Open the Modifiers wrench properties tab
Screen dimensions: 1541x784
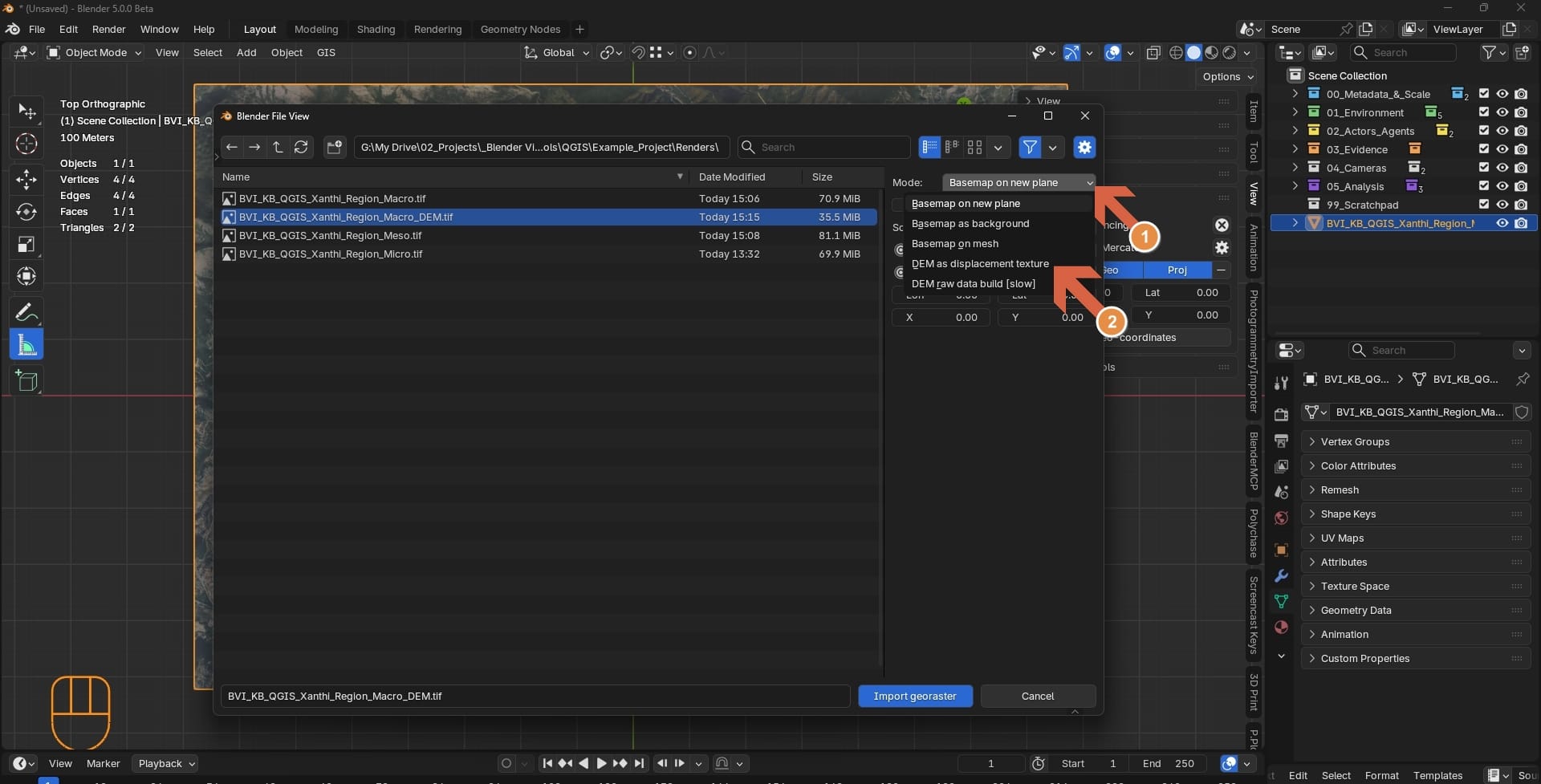coord(1281,575)
